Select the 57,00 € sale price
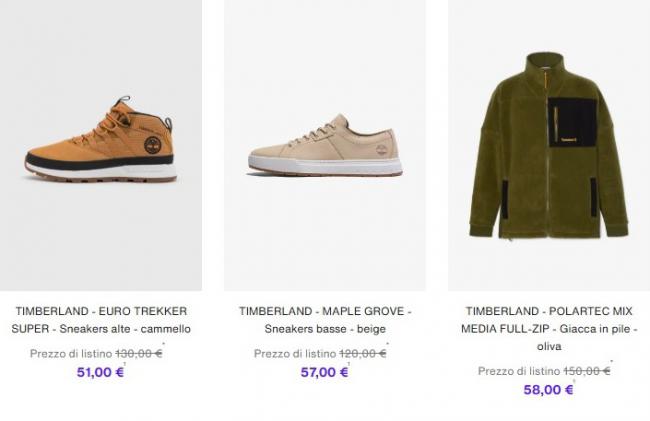This screenshot has height=421, width=650. 324,372
